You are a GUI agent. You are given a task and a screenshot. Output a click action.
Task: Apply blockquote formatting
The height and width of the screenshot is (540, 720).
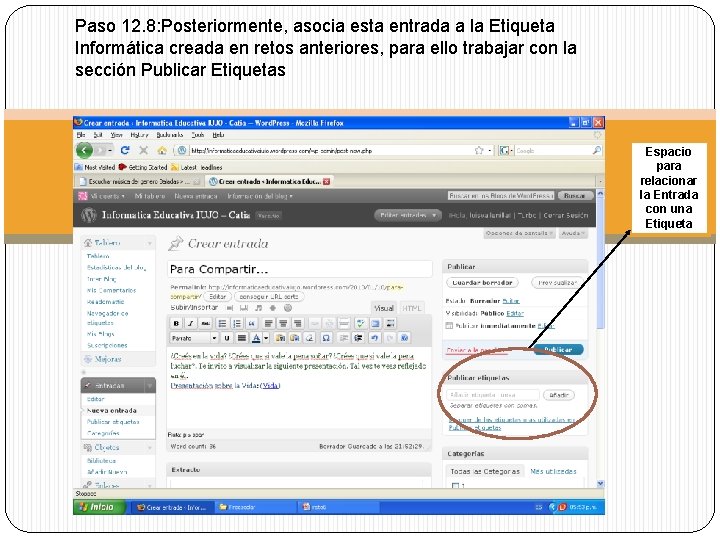point(252,324)
